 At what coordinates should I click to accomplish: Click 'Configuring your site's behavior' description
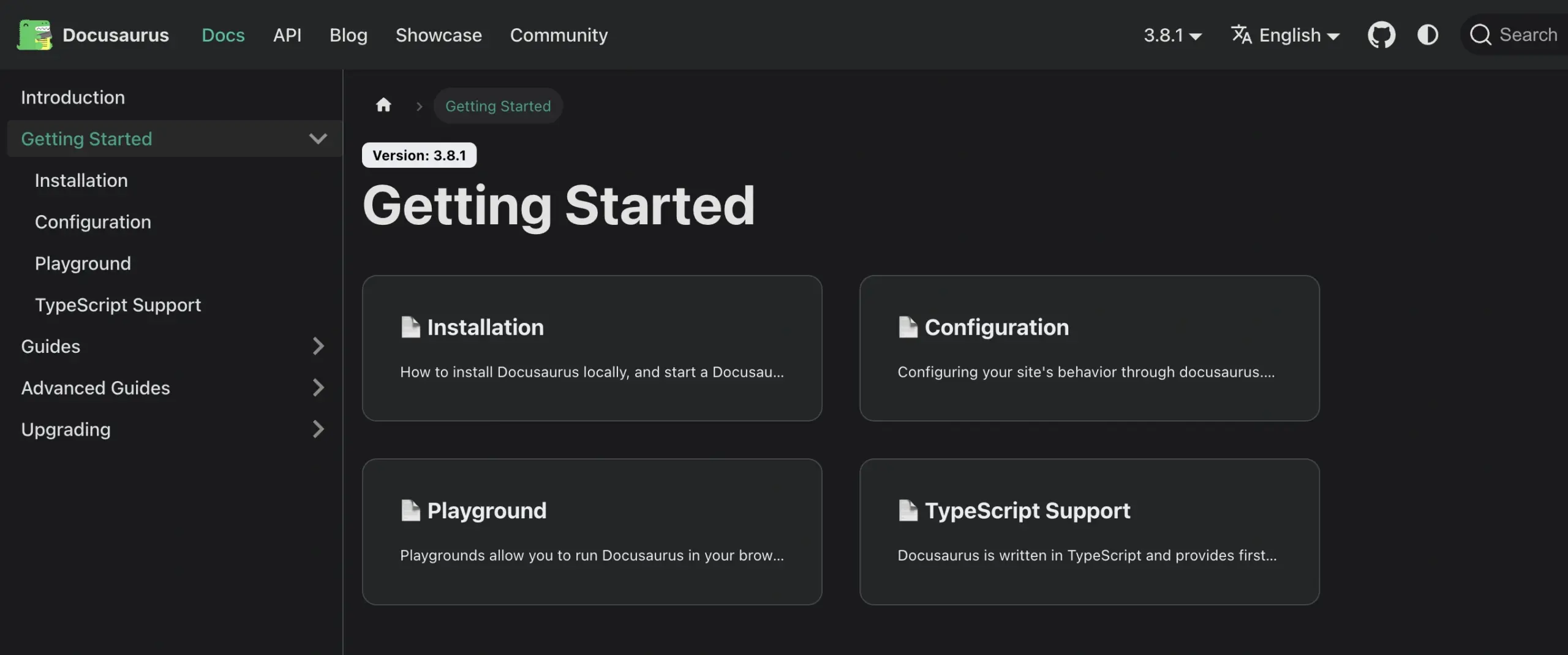[1086, 372]
